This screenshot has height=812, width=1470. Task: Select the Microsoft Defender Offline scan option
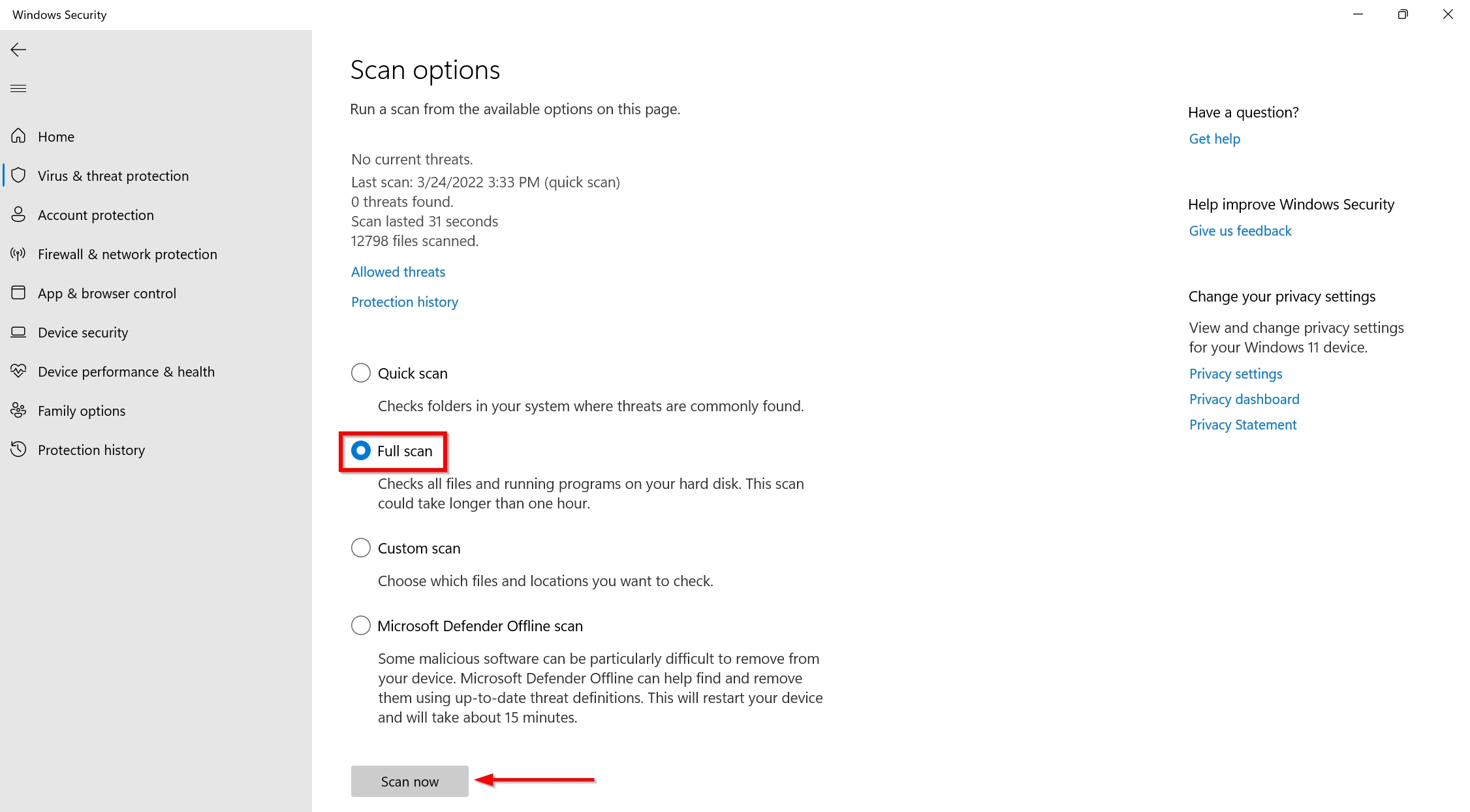tap(361, 625)
